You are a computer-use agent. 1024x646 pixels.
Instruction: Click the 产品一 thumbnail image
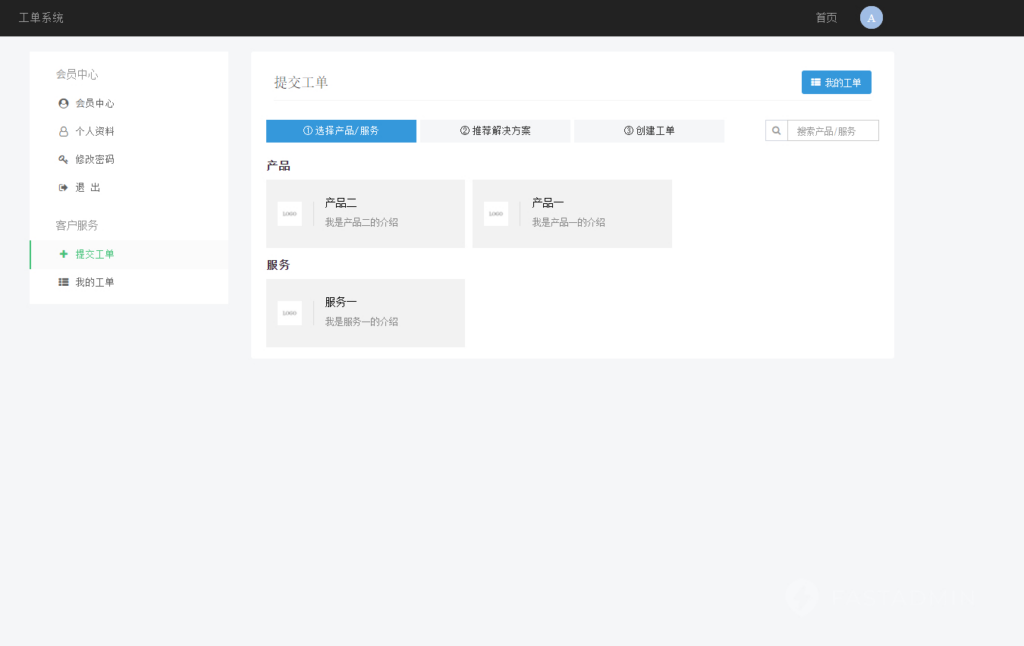pos(496,213)
